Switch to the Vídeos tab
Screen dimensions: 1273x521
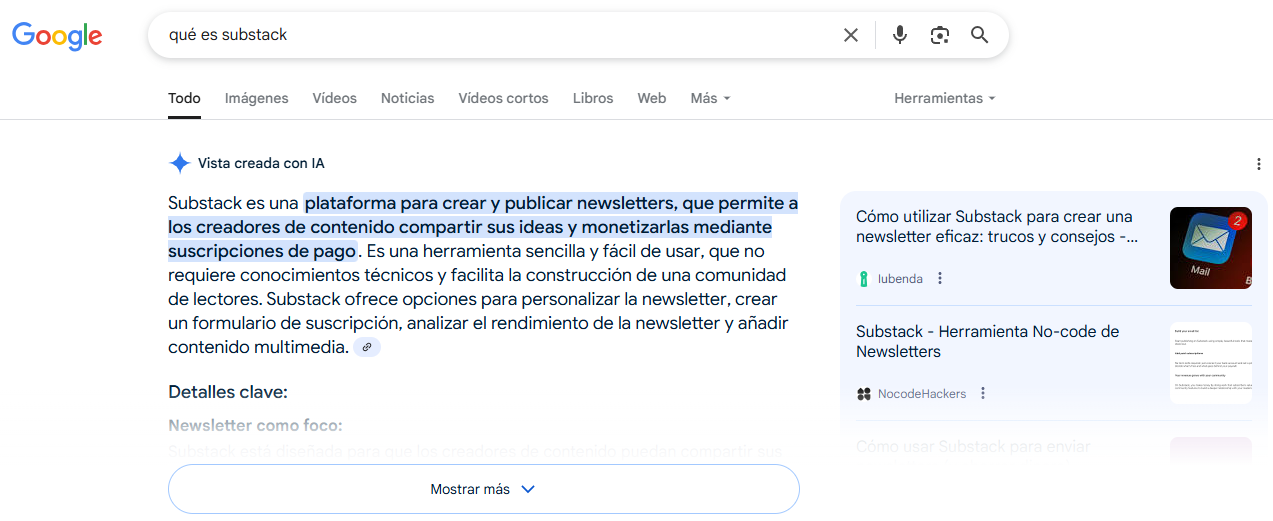335,98
